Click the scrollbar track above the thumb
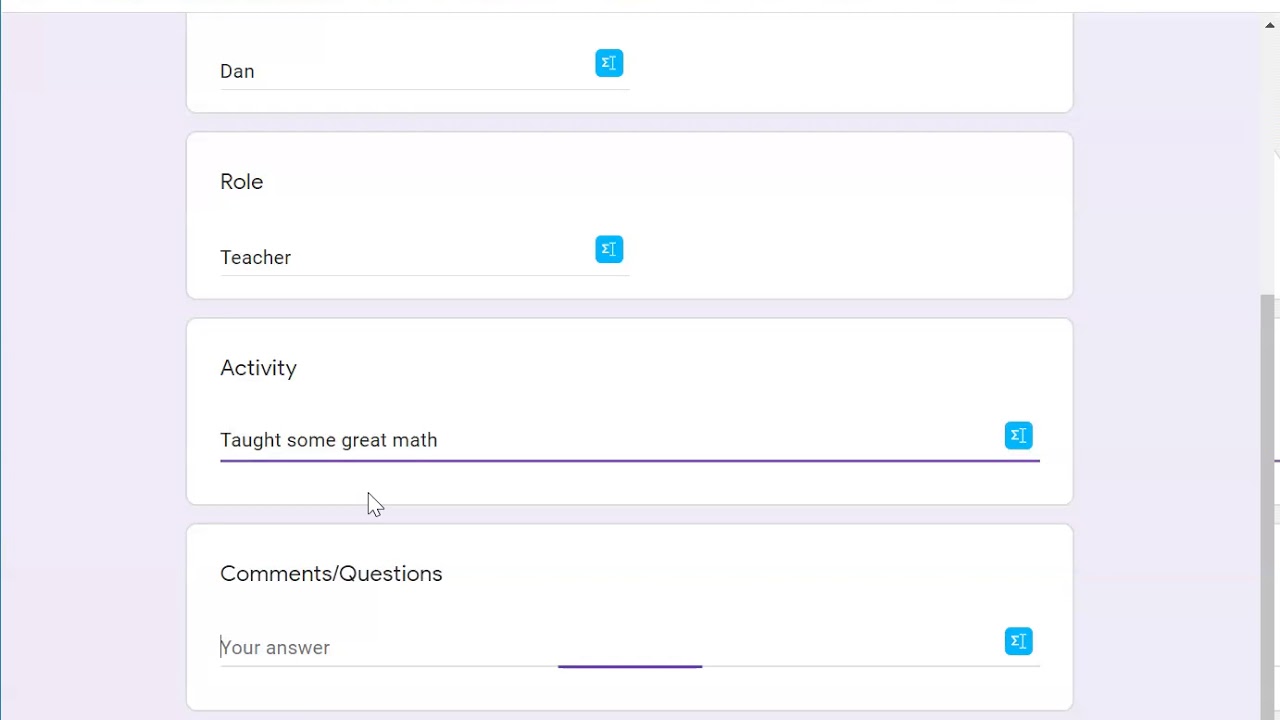The width and height of the screenshot is (1280, 720). (1270, 160)
